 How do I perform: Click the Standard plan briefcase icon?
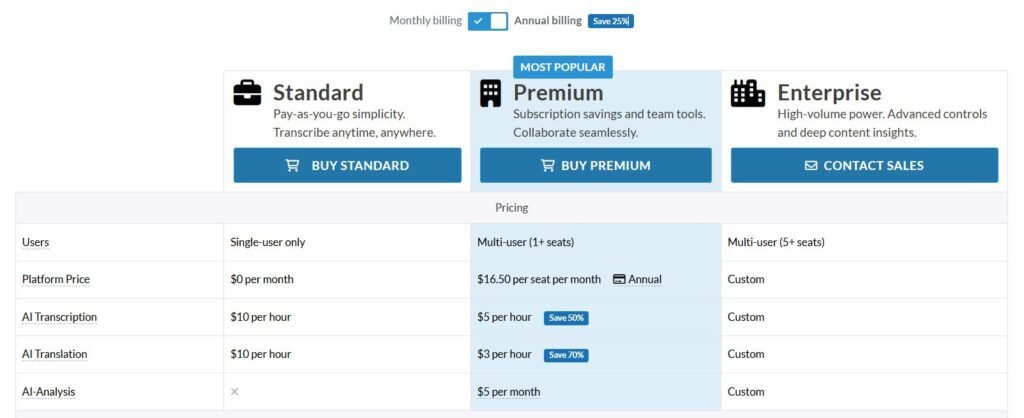click(x=247, y=93)
